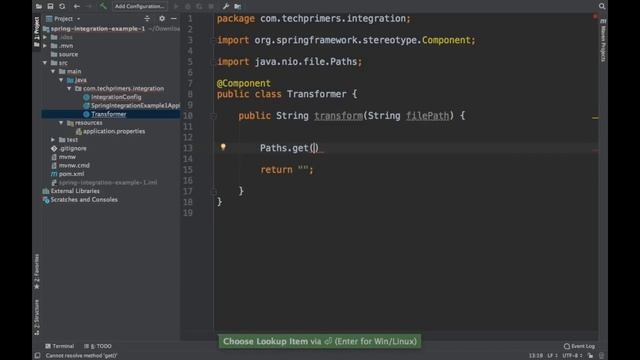Click the status bar tool-window toggle icon
This screenshot has width=640, height=360.
pyautogui.click(x=38, y=356)
